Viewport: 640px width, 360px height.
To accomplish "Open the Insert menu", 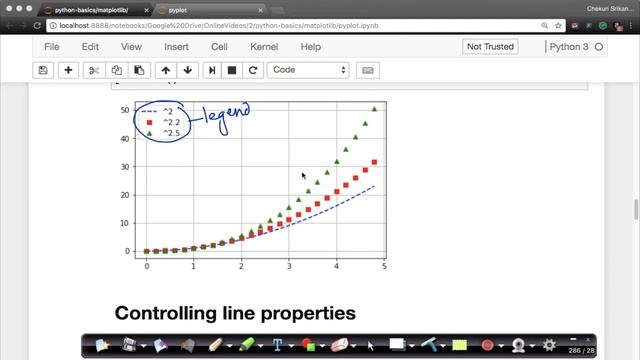I will (x=176, y=47).
